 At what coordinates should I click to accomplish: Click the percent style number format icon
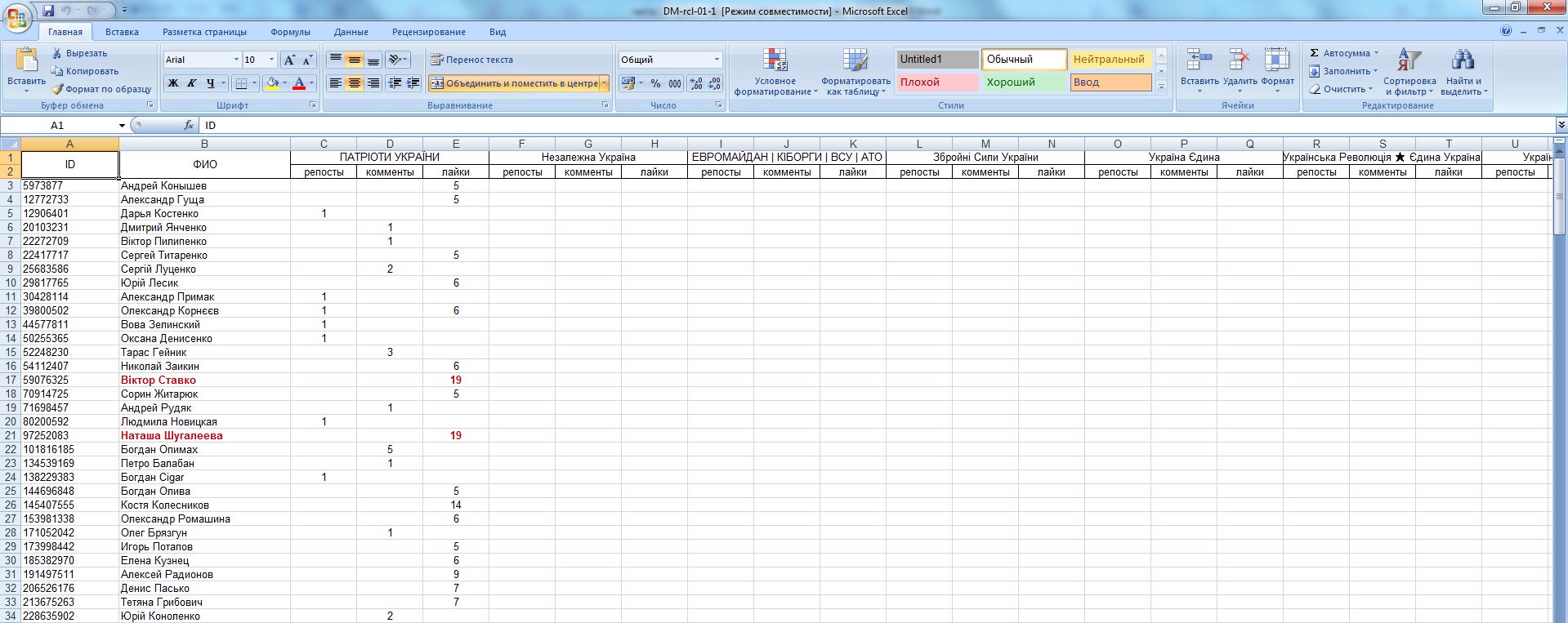point(655,83)
